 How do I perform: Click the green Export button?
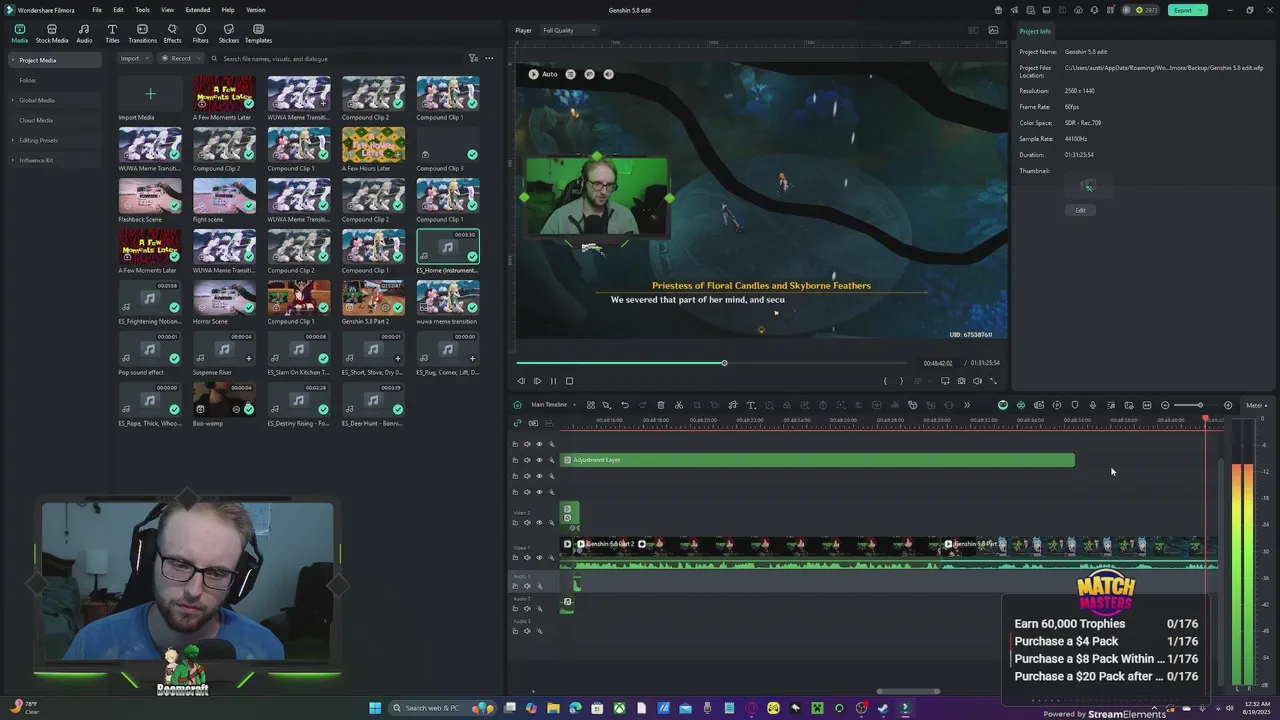(x=1186, y=10)
